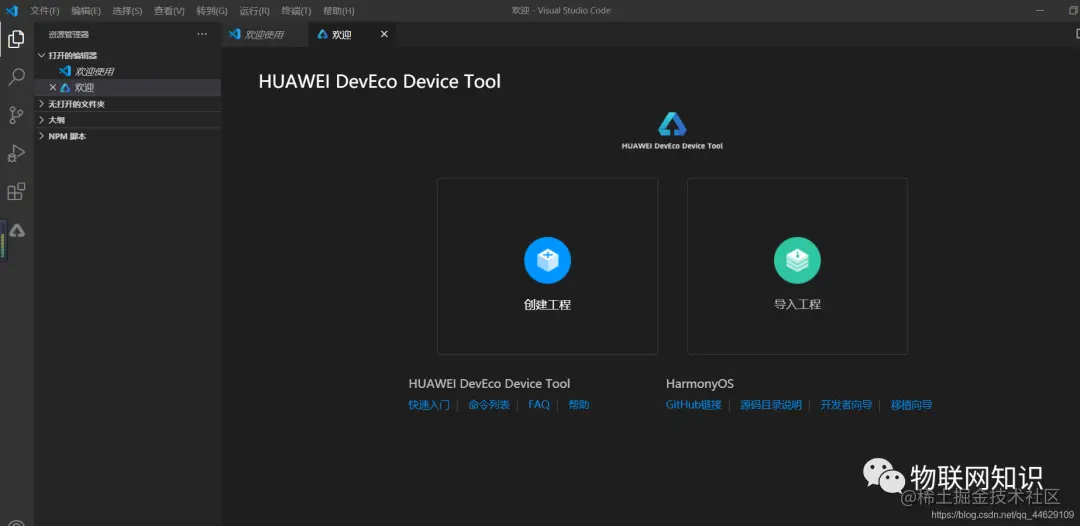
Task: Open the DevEco Device Tool activity bar icon
Action: 17,231
